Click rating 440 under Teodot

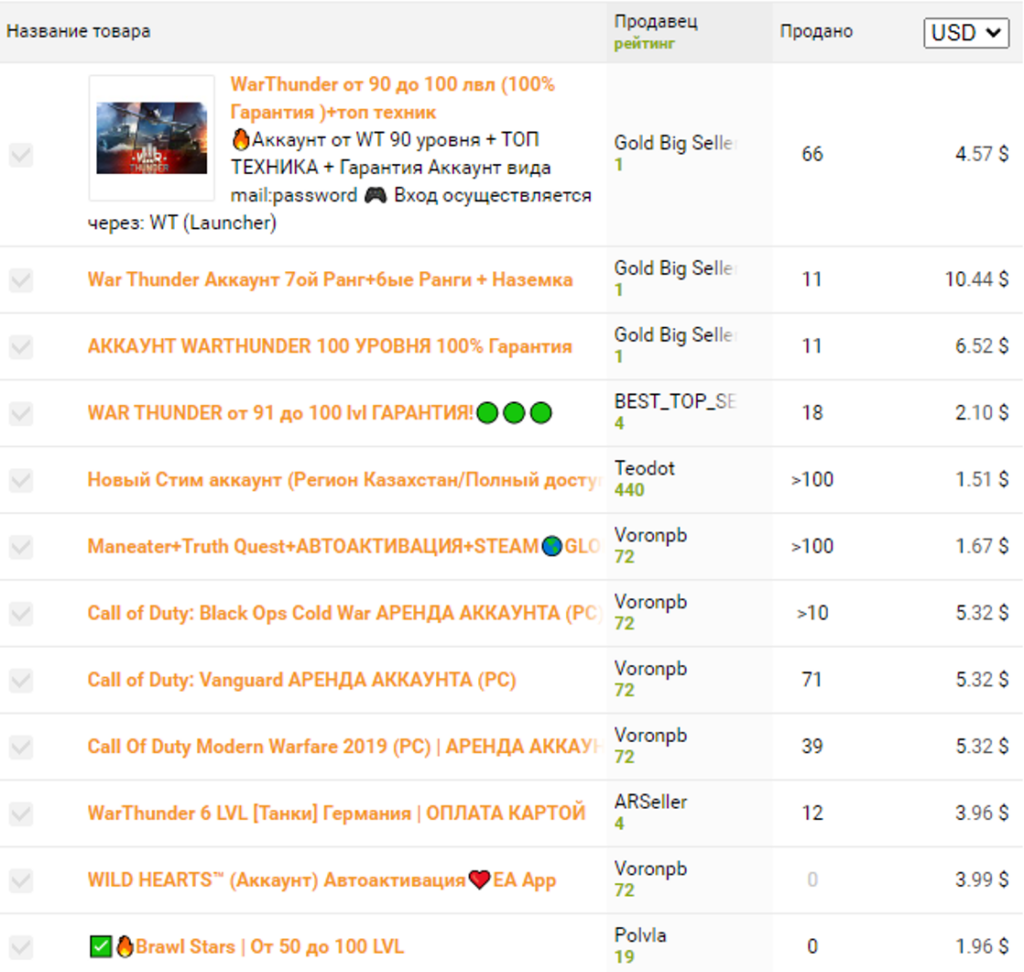629,490
